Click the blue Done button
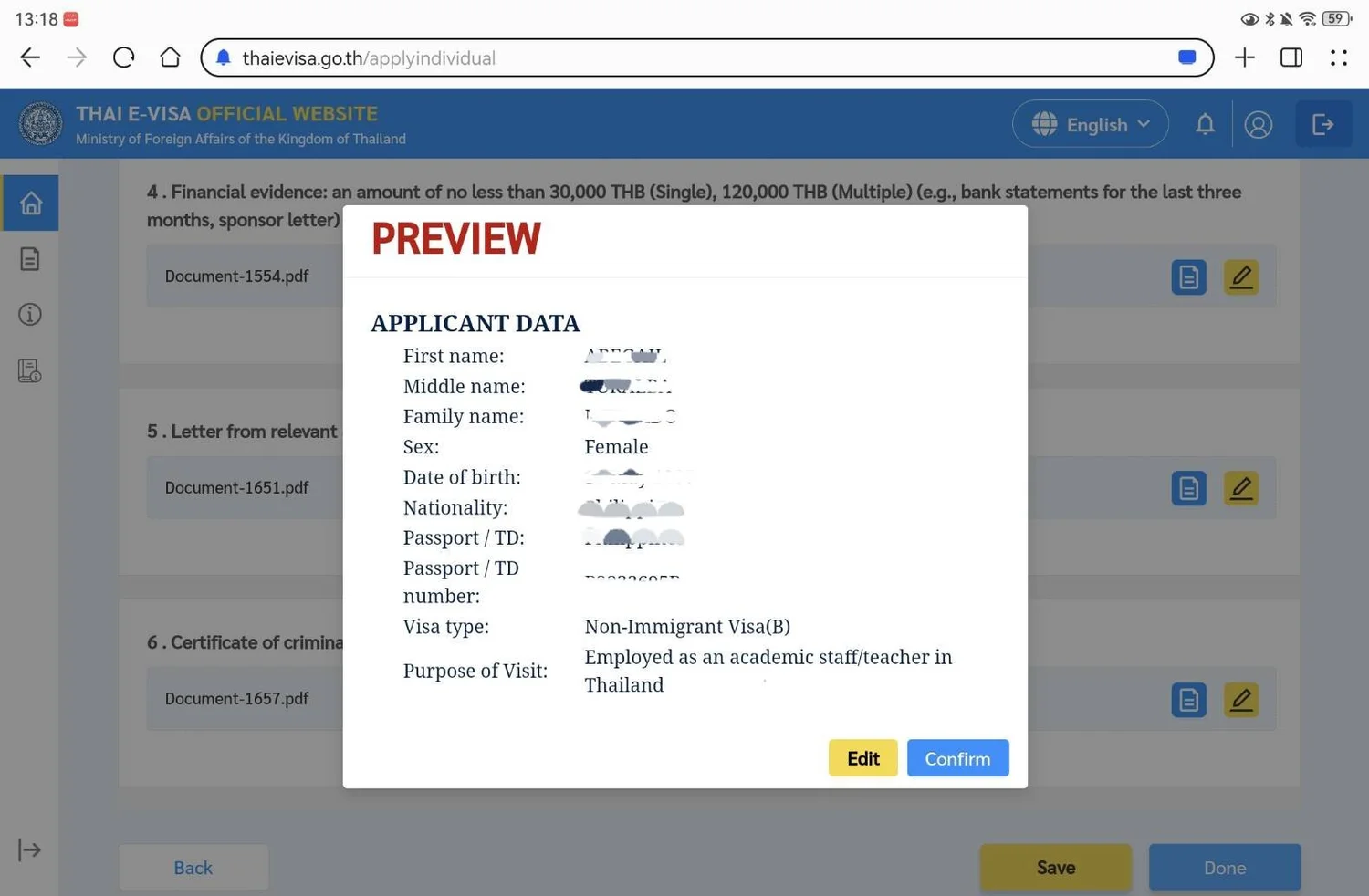This screenshot has width=1369, height=896. coord(1225,868)
